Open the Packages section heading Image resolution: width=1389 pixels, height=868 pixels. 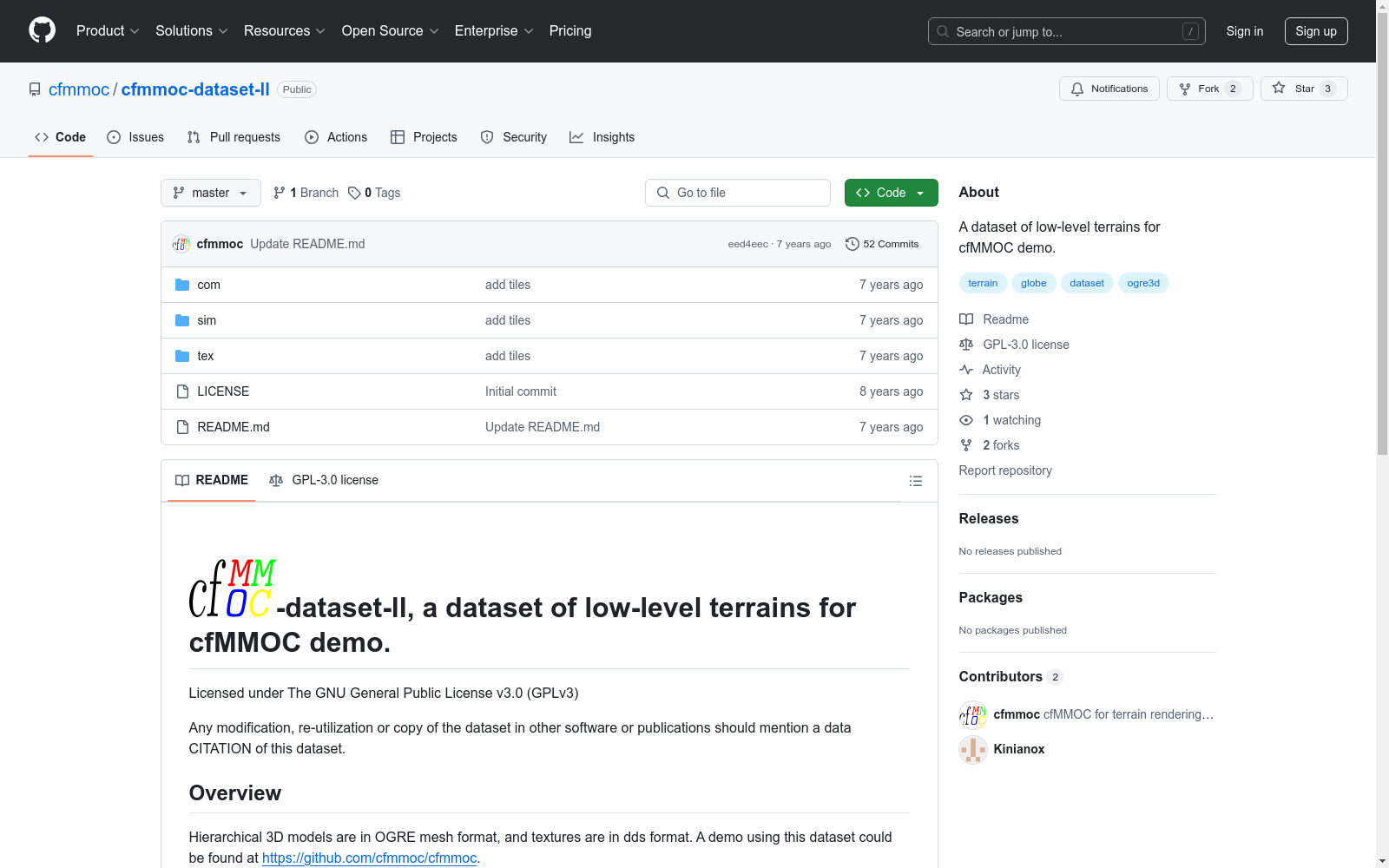click(x=991, y=597)
